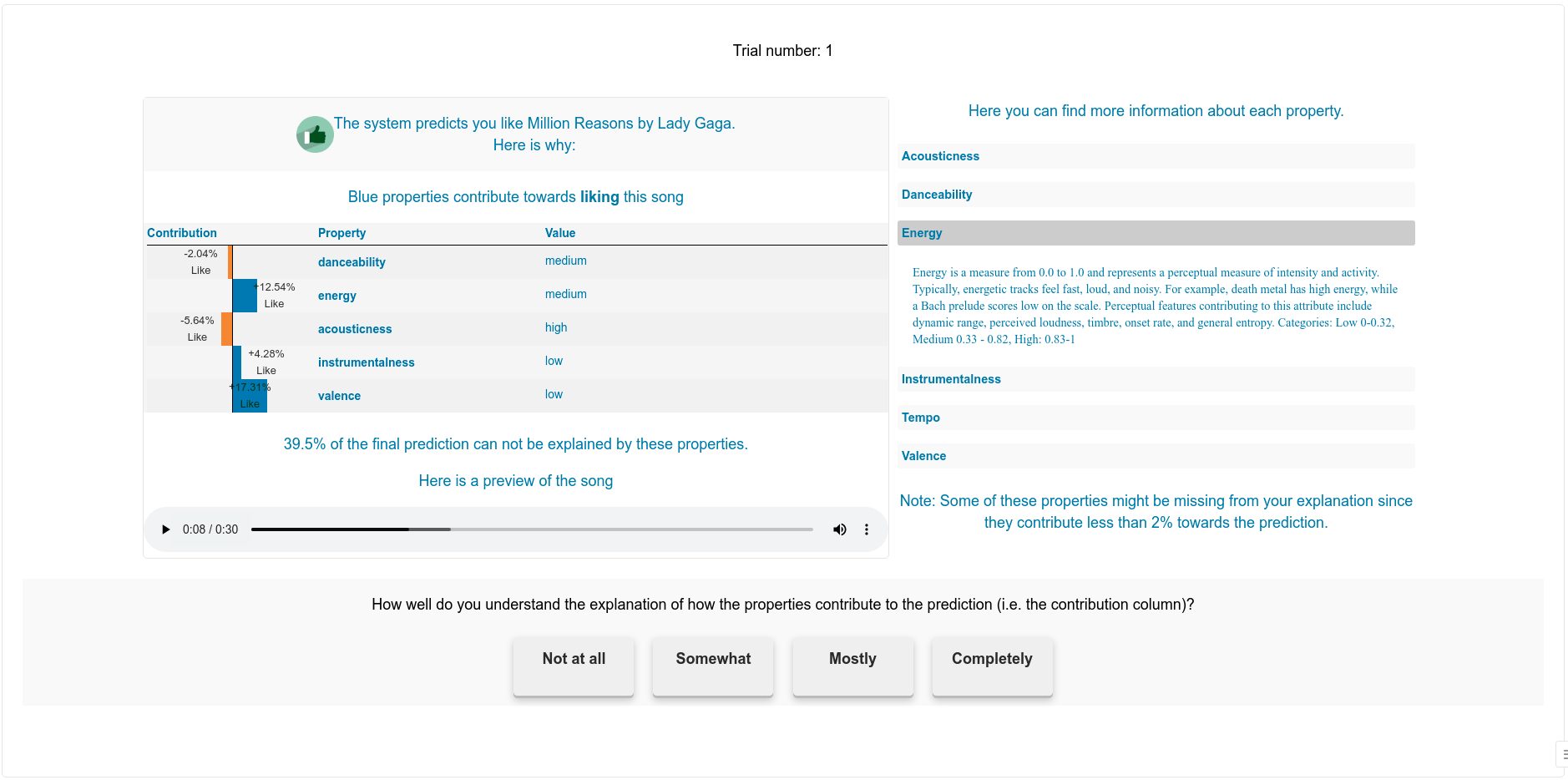1568x780 pixels.
Task: Mute the audio player volume
Action: [x=839, y=529]
